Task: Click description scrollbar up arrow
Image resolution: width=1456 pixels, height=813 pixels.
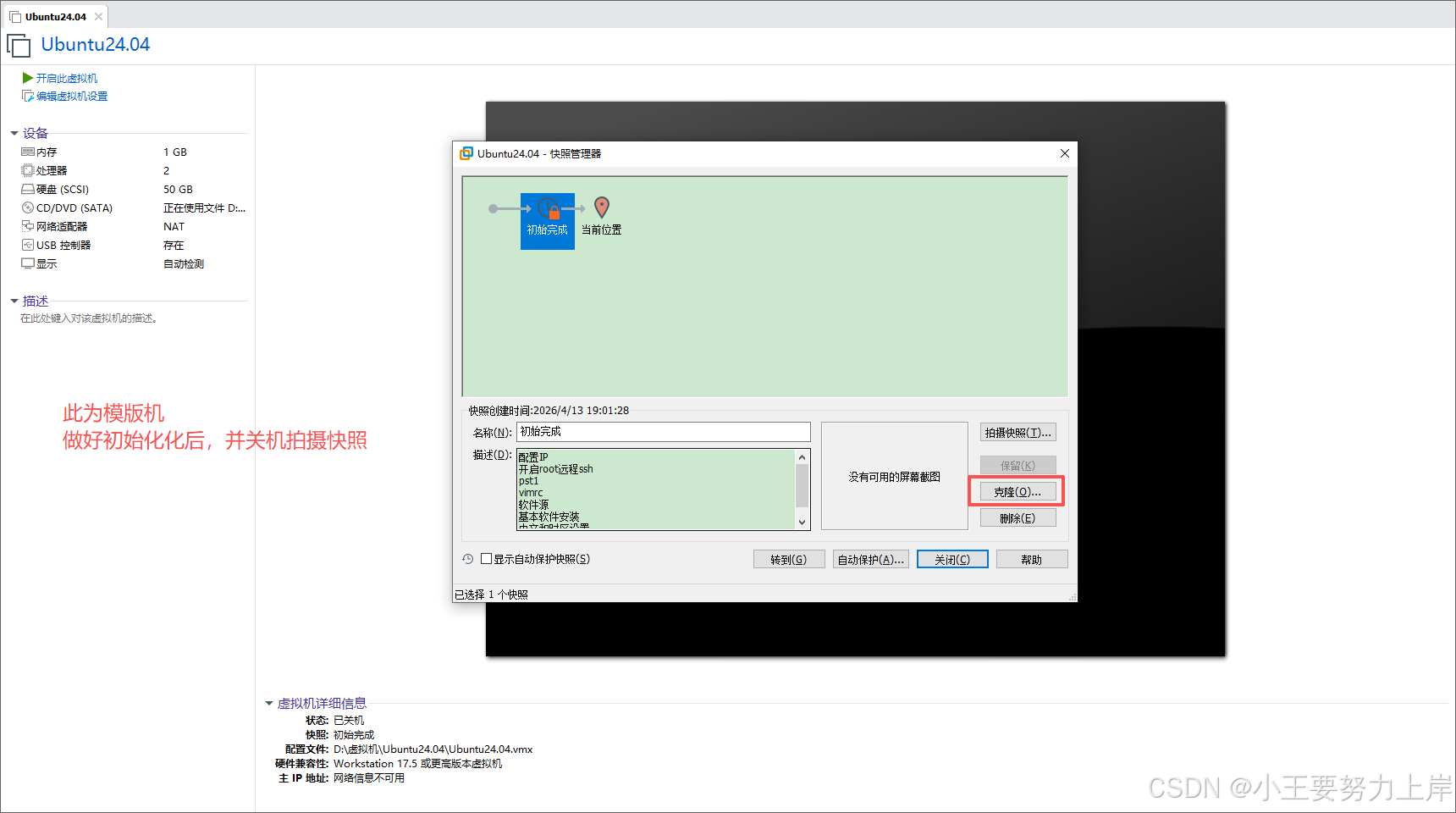Action: (802, 457)
